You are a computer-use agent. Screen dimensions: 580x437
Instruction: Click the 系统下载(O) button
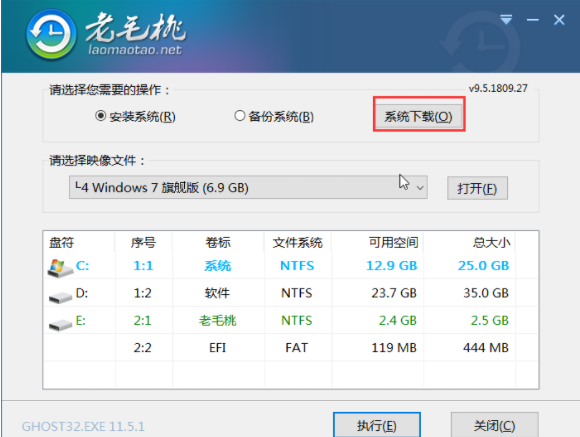(419, 117)
